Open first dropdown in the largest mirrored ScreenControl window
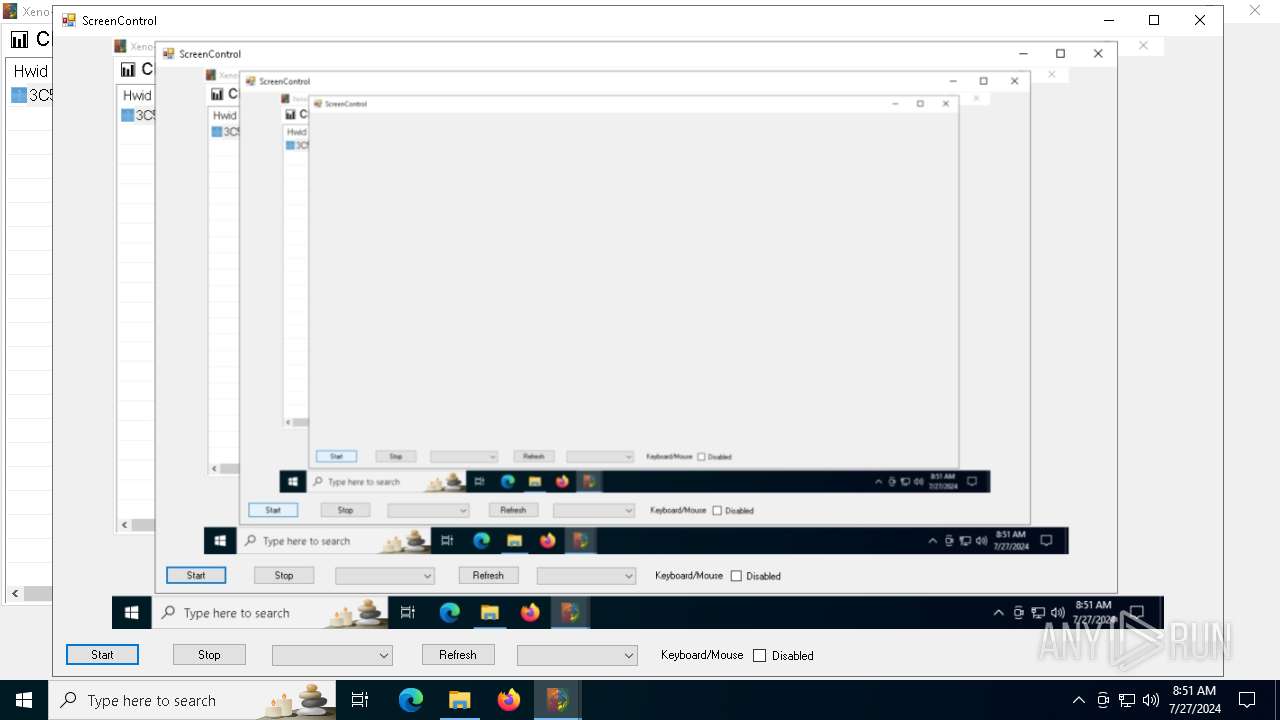 tap(385, 576)
